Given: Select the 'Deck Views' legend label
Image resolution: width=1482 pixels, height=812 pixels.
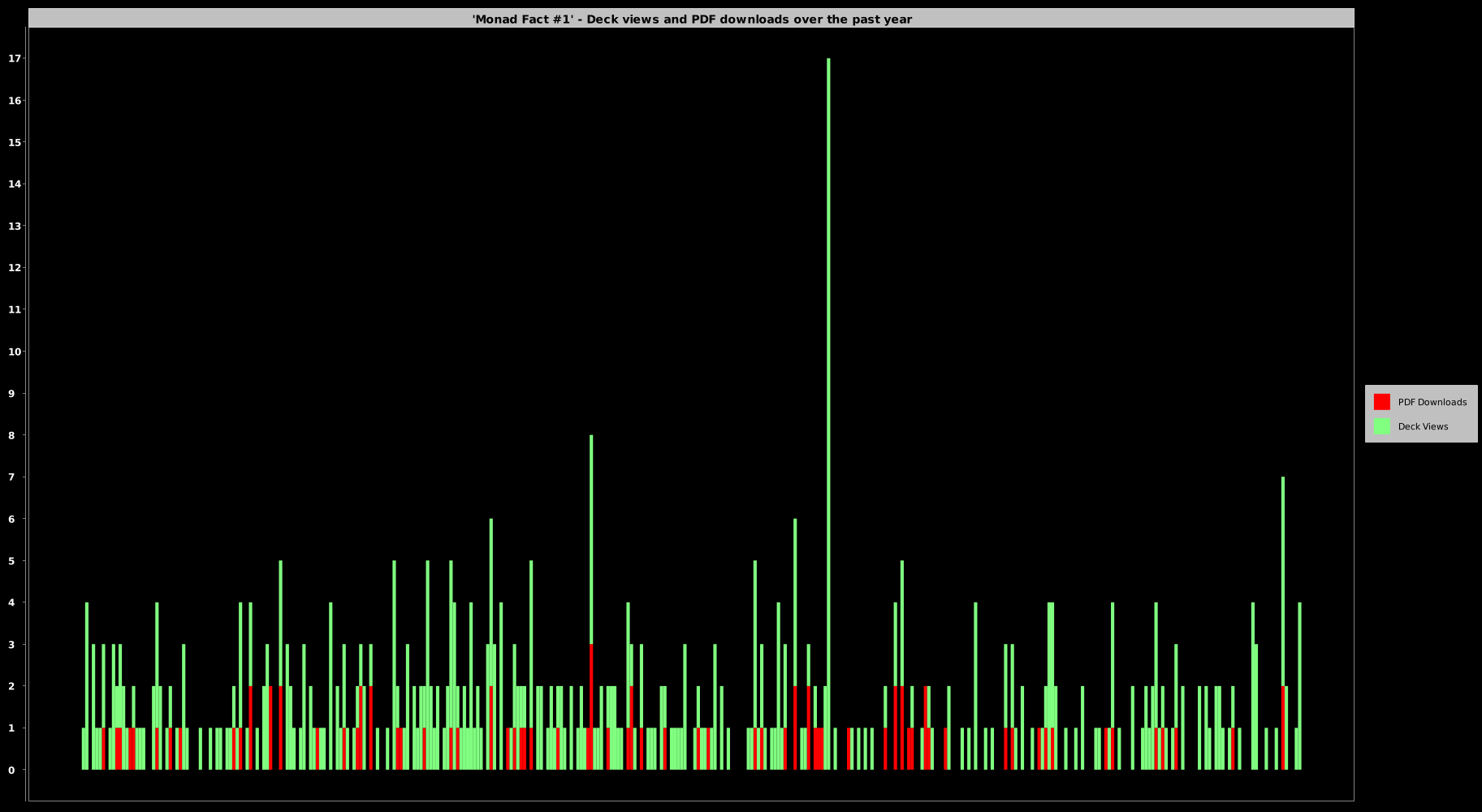Looking at the screenshot, I should [x=1423, y=426].
